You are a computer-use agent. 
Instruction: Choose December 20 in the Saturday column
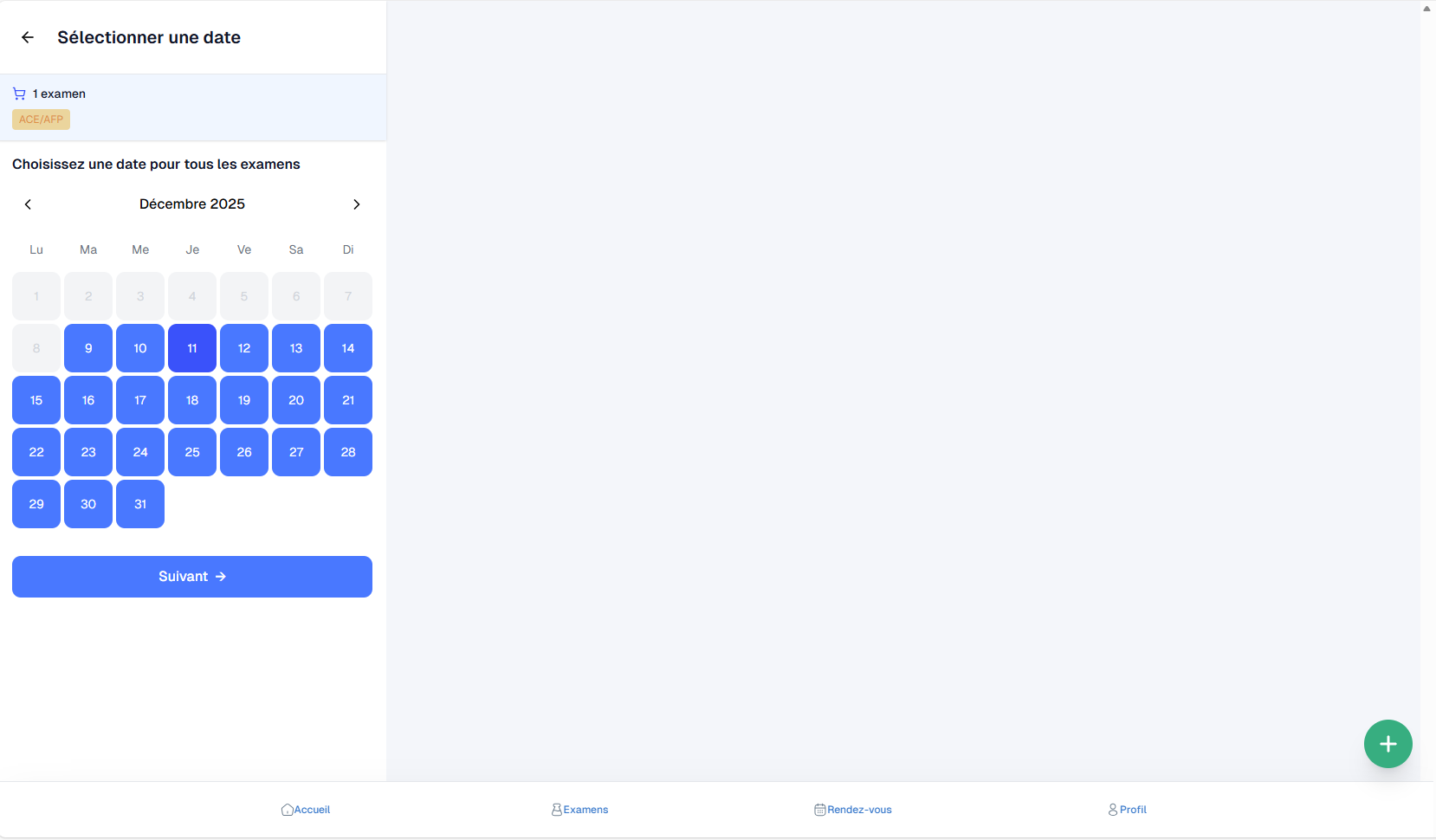(x=296, y=400)
